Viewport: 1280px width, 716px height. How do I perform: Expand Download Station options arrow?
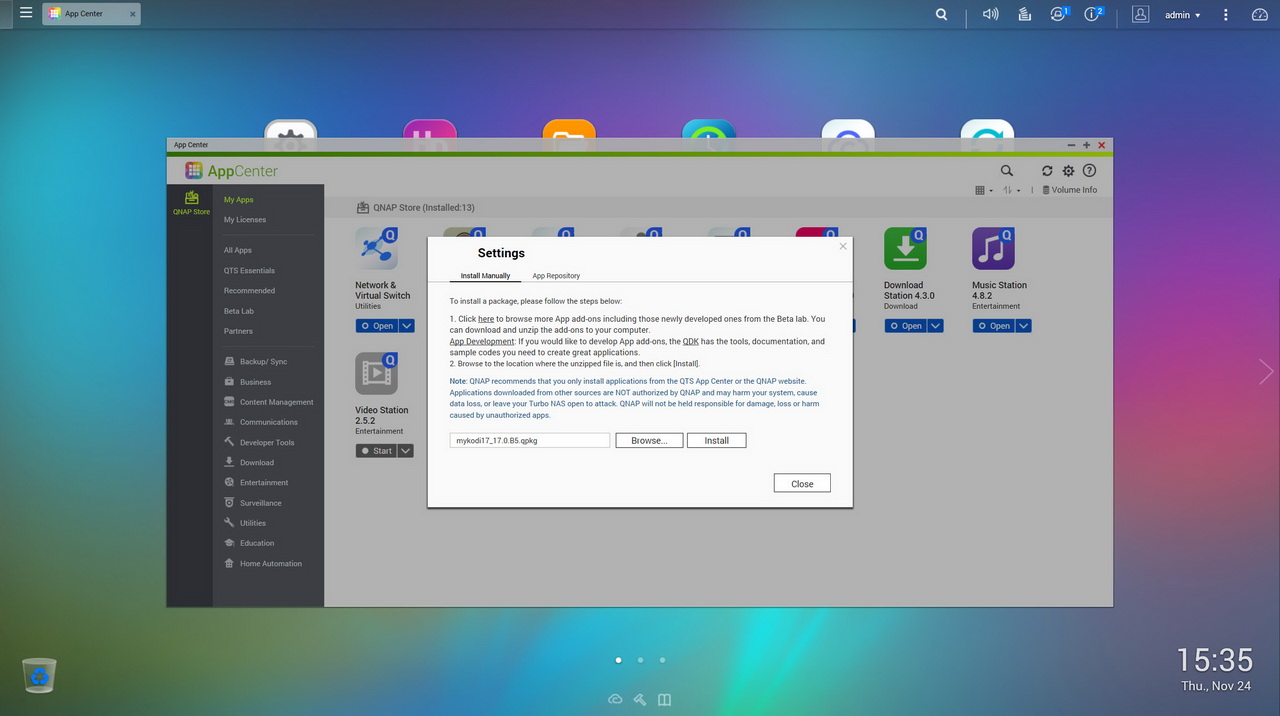click(935, 326)
